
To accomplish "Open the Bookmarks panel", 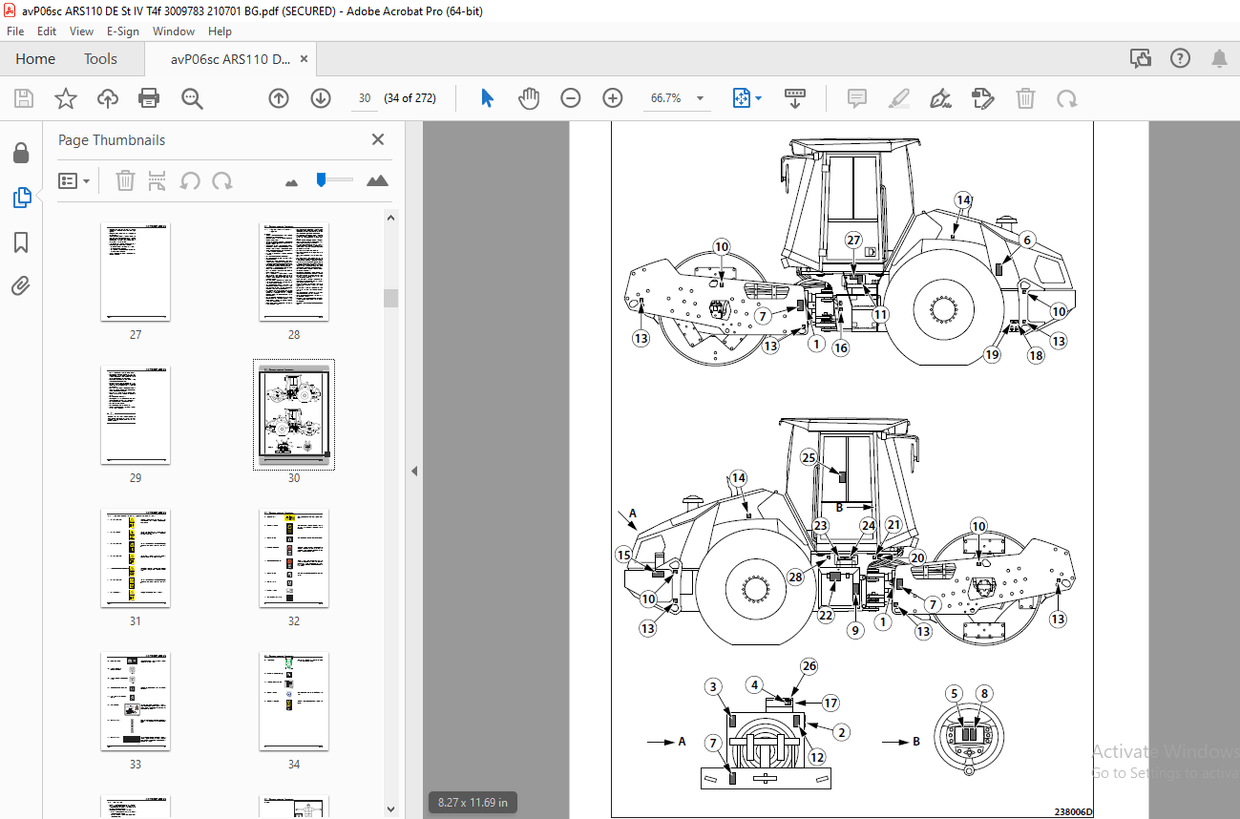I will [21, 242].
